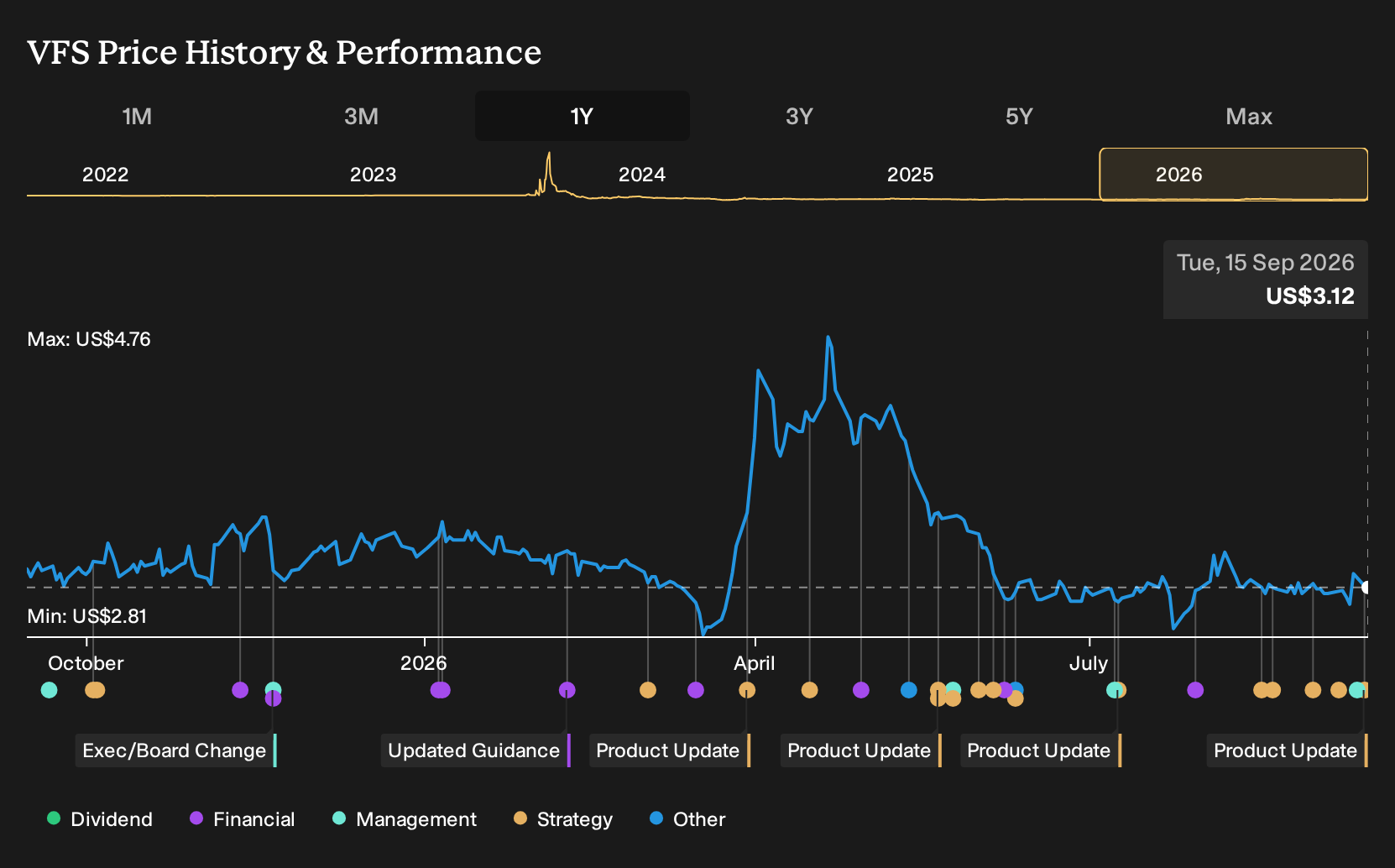Click the Min: US$2.81 label
Image resolution: width=1395 pixels, height=868 pixels.
pos(87,616)
